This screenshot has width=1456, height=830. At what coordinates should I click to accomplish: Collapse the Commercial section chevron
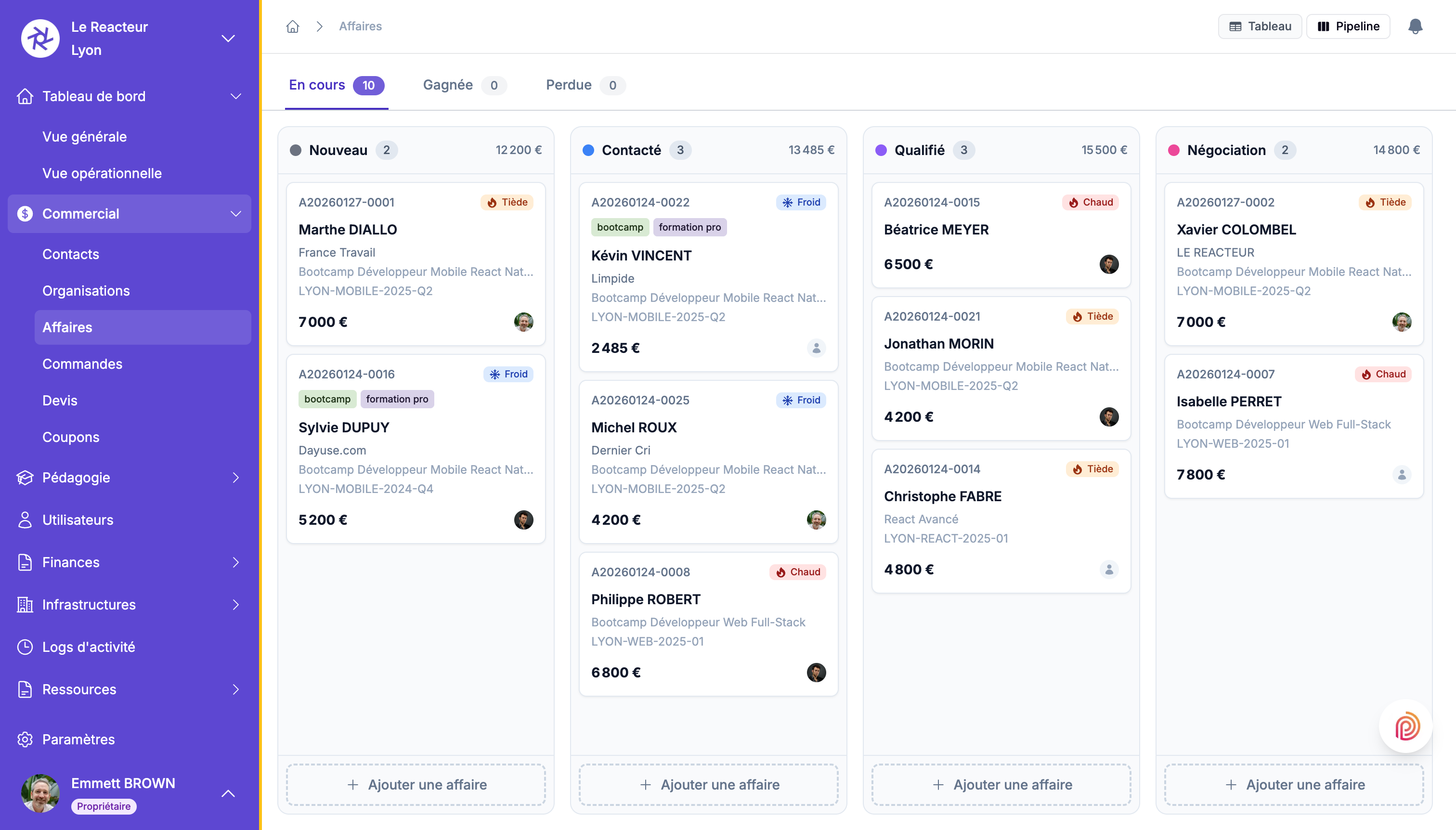pos(235,214)
